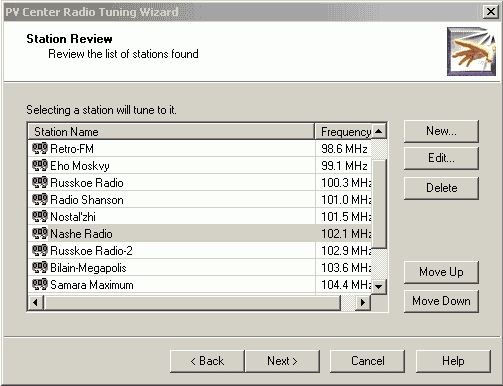Click the station icon next to Eho Moskvy
Screen dimensions: 503x386
(40, 165)
